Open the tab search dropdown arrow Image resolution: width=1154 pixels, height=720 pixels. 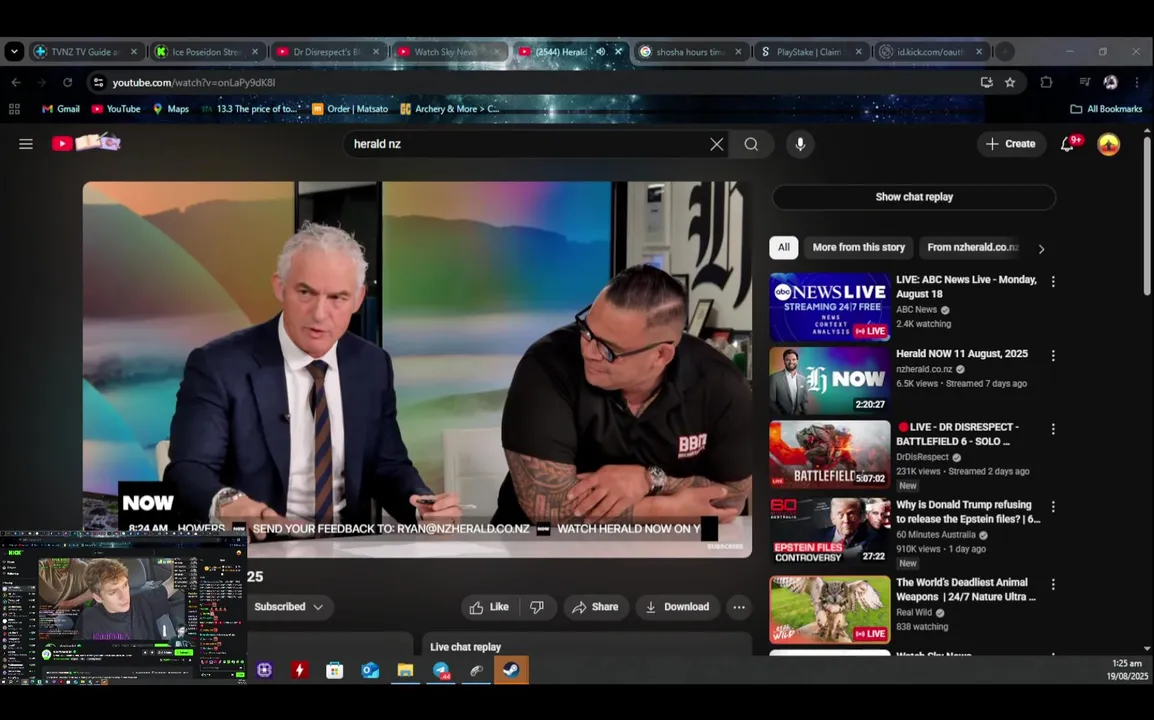14,52
